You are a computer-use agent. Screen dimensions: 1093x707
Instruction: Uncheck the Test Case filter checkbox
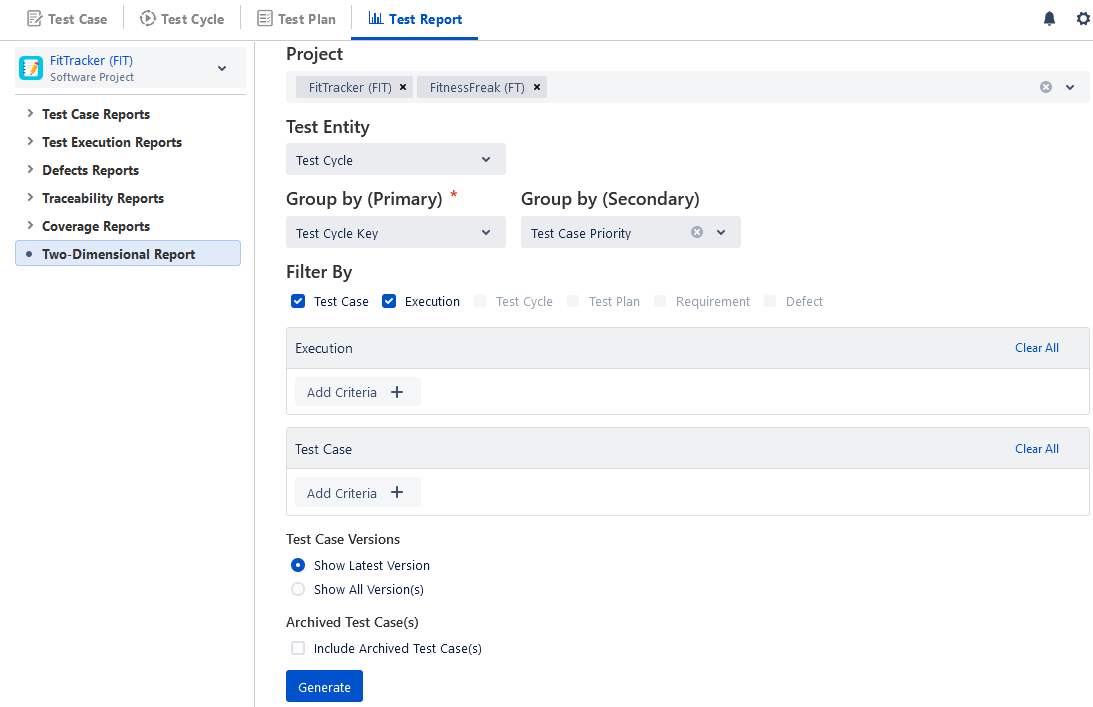coord(298,301)
